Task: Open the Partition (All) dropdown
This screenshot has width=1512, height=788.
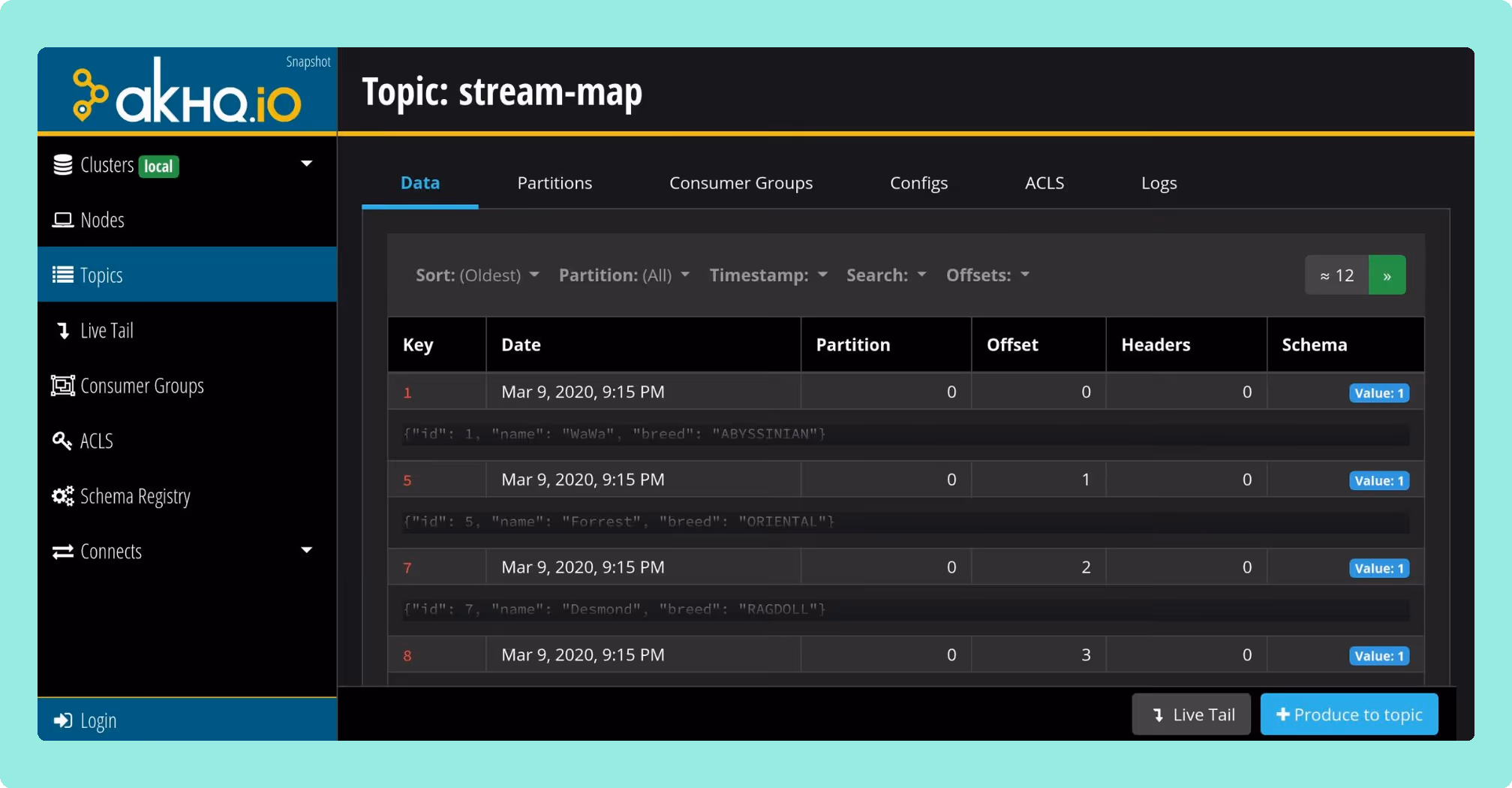Action: (624, 275)
